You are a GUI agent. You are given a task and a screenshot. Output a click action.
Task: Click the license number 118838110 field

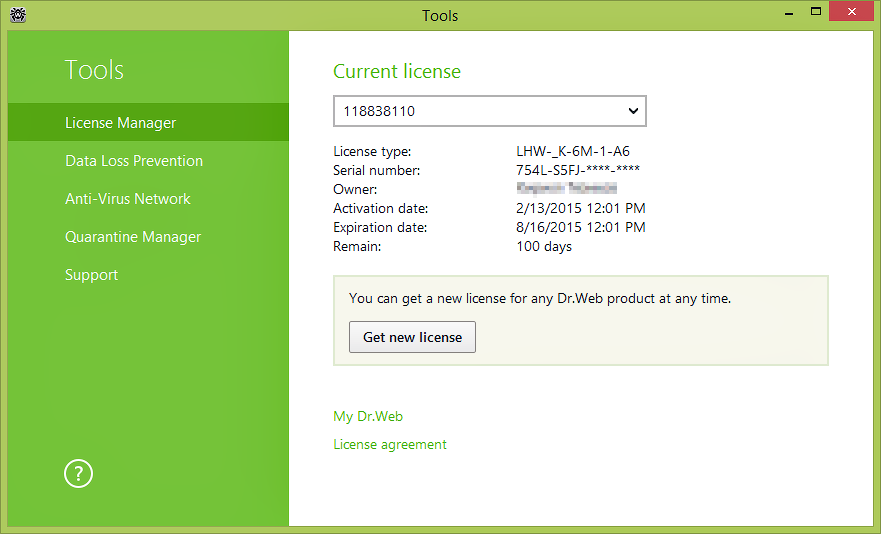pos(490,111)
